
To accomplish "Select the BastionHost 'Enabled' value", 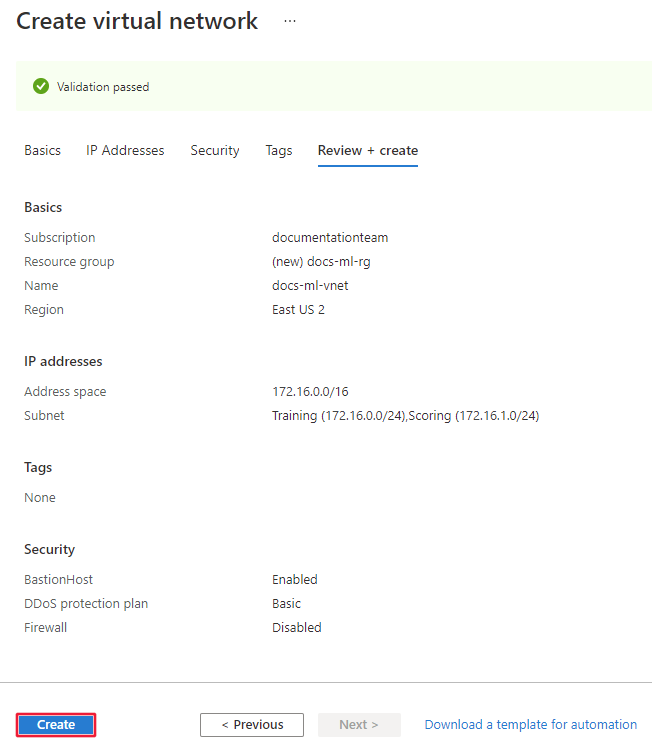I will pyautogui.click(x=295, y=580).
